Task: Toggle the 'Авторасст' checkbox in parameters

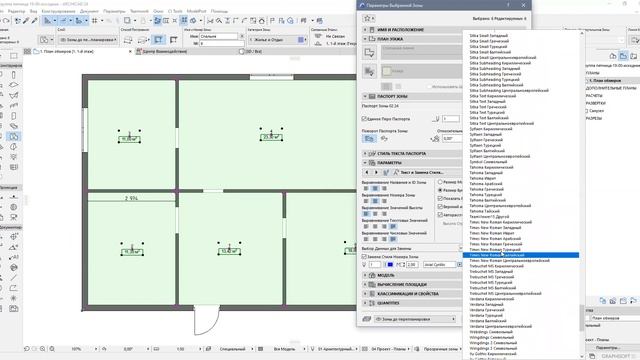Action: click(440, 215)
